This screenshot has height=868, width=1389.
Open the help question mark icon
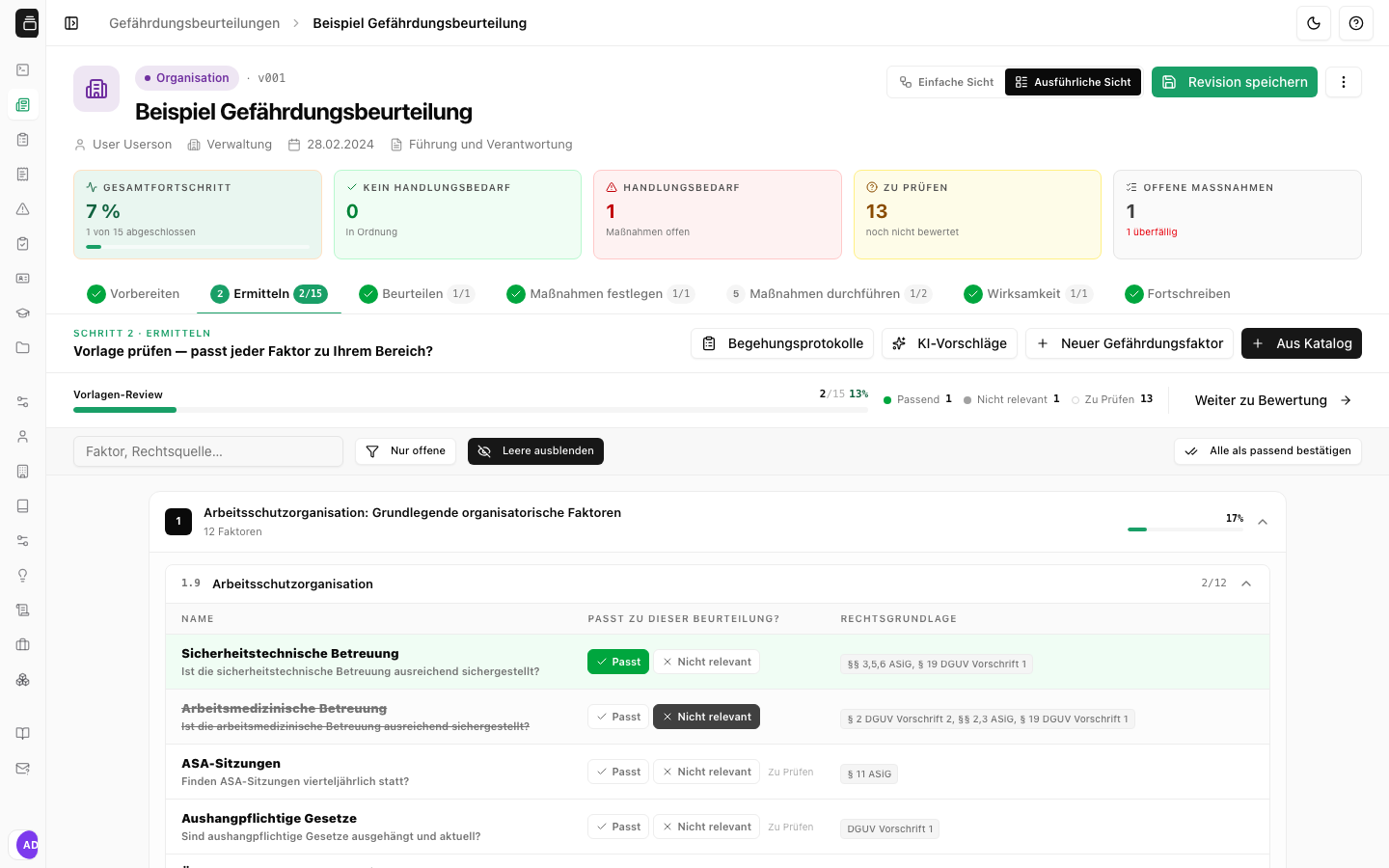point(1356,23)
